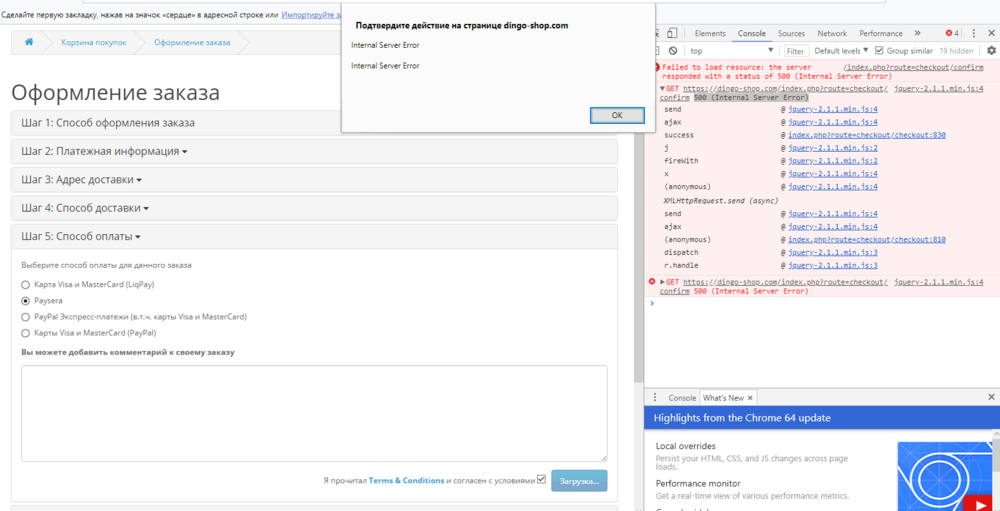
Task: Open drawer three-dot menu beside Console
Action: pyautogui.click(x=655, y=398)
